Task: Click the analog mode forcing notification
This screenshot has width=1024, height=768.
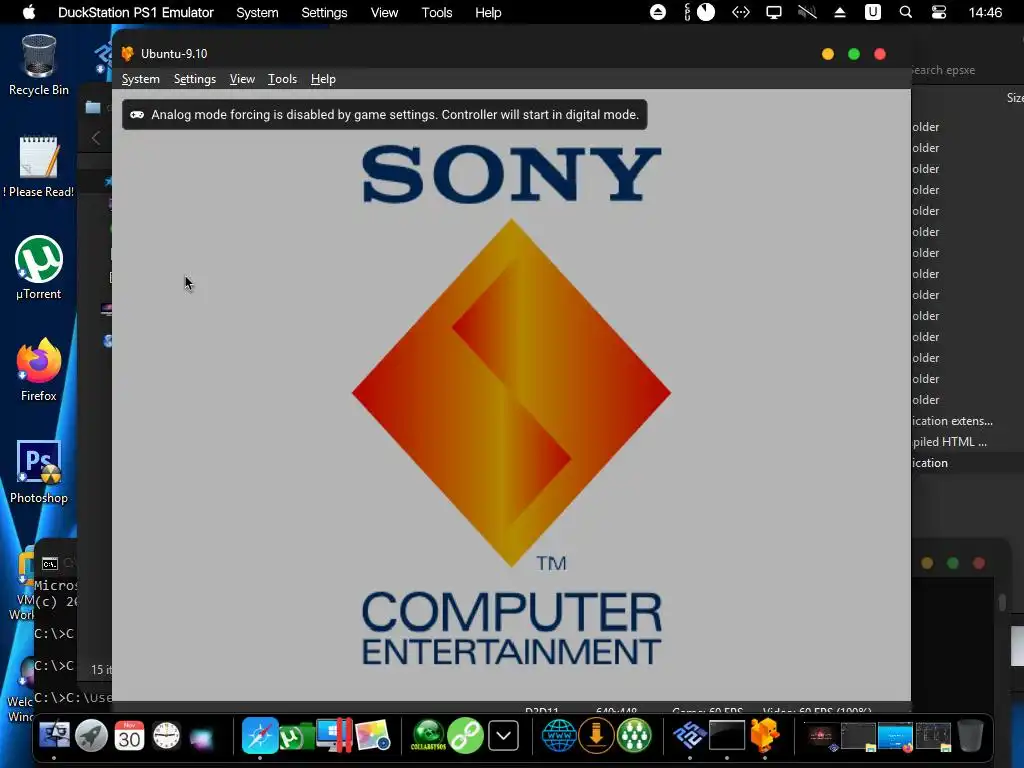Action: click(385, 114)
